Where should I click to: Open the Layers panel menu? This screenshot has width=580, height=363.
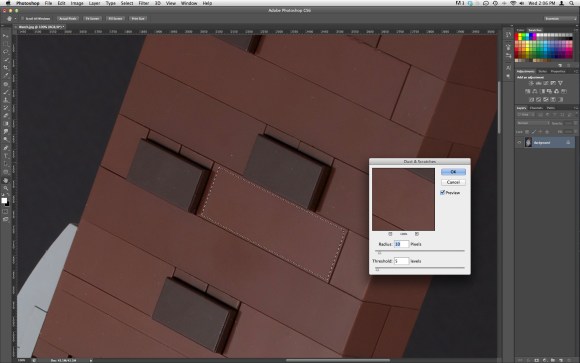[576, 108]
